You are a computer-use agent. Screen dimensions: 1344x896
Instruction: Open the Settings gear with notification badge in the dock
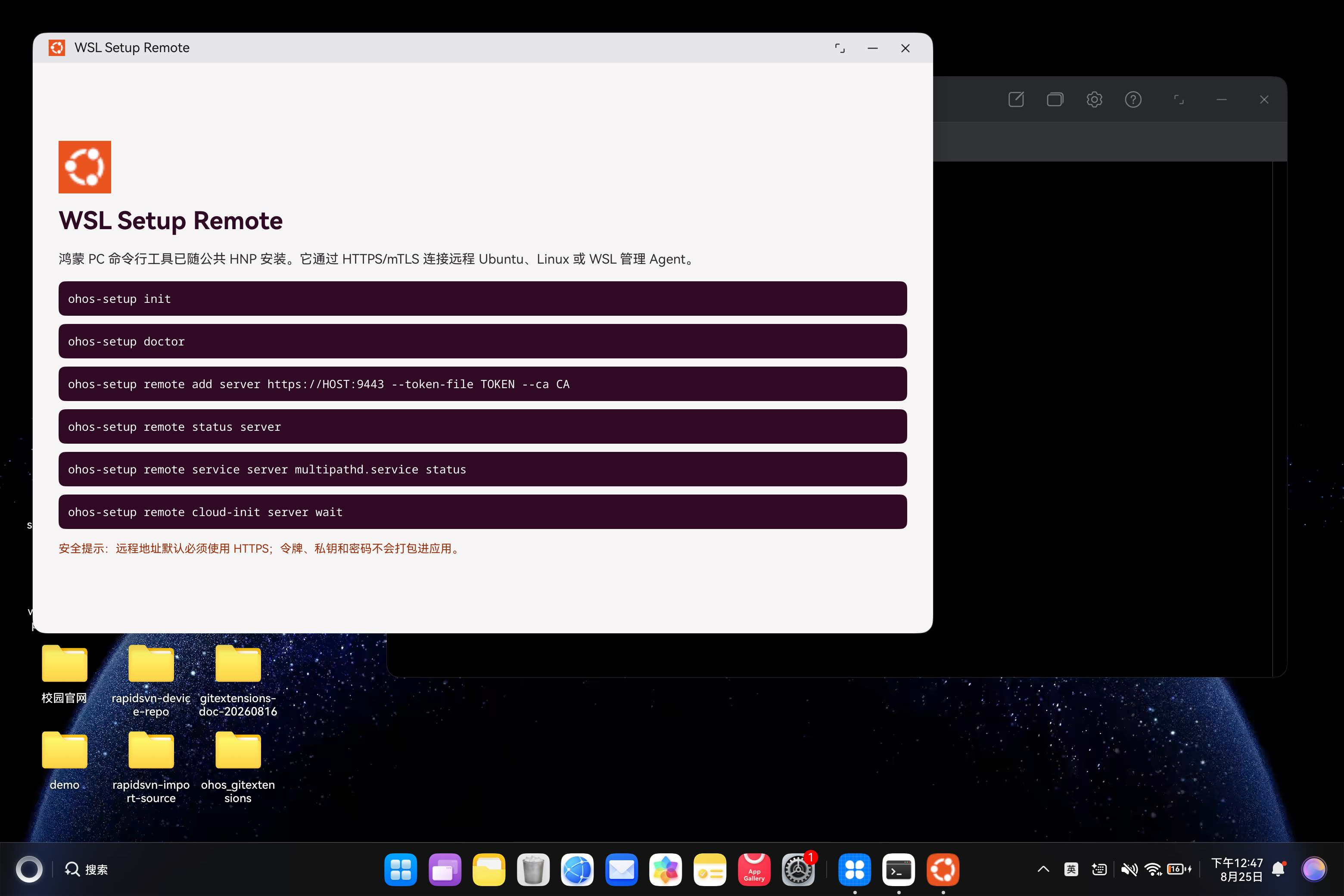click(x=798, y=870)
